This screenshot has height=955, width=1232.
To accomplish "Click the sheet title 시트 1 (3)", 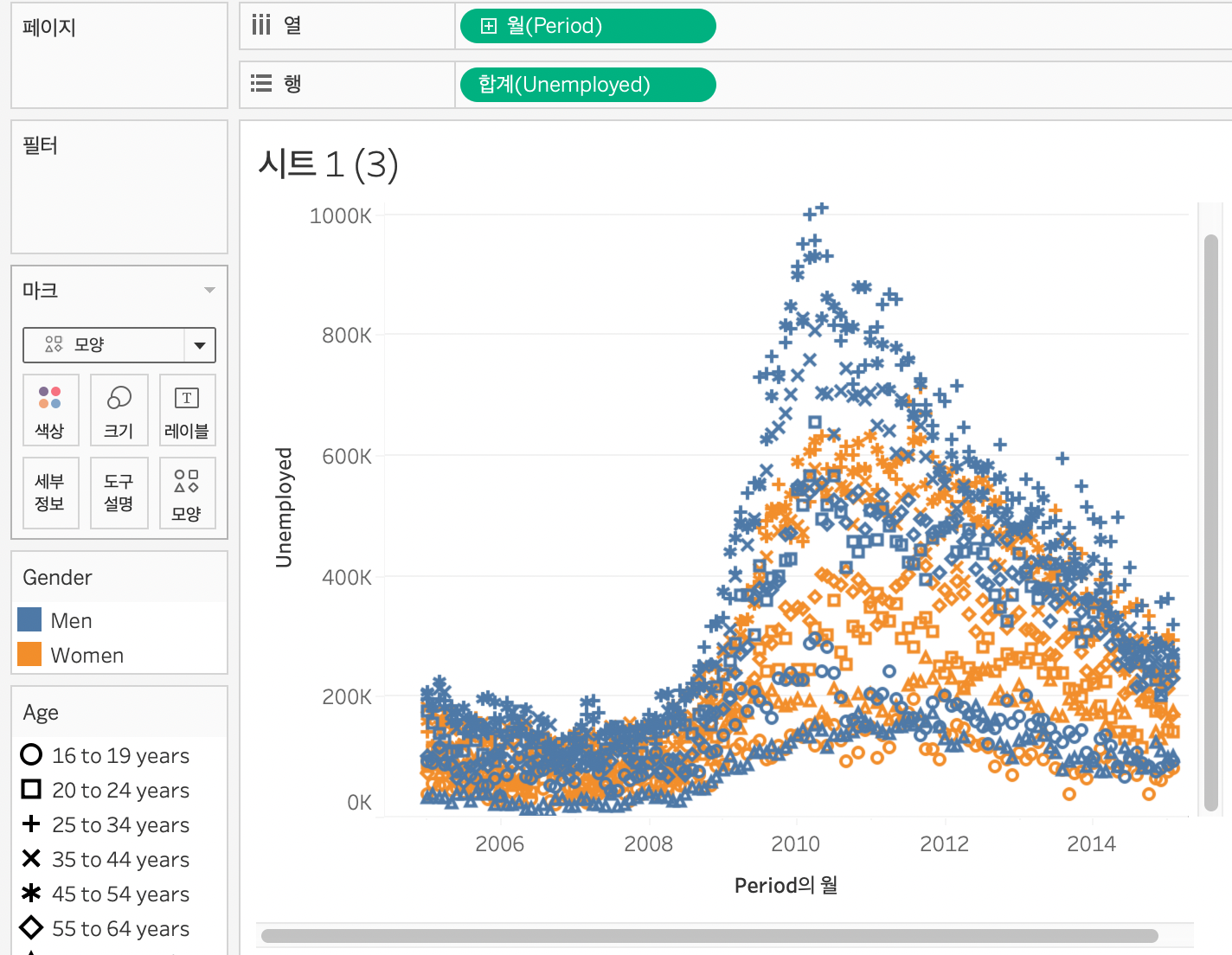I will coord(328,164).
